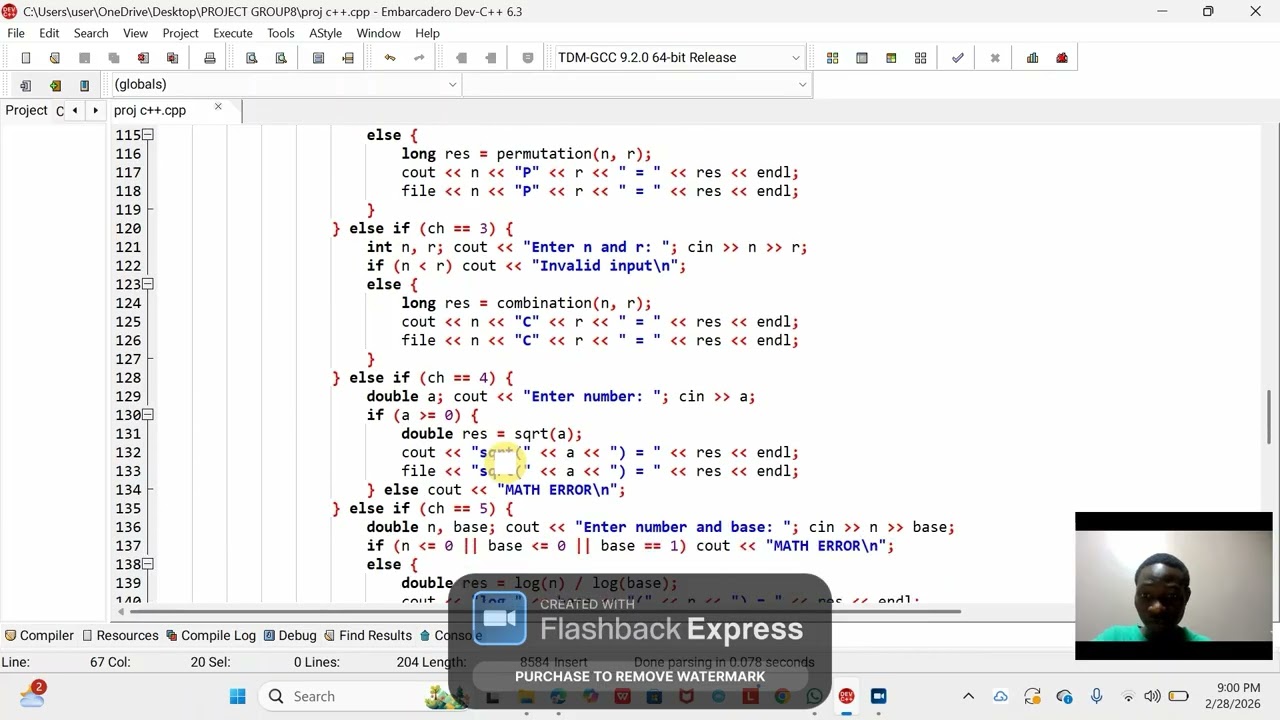Image resolution: width=1280 pixels, height=720 pixels.
Task: Click the first icon left of globals dropdown
Action: 26,85
